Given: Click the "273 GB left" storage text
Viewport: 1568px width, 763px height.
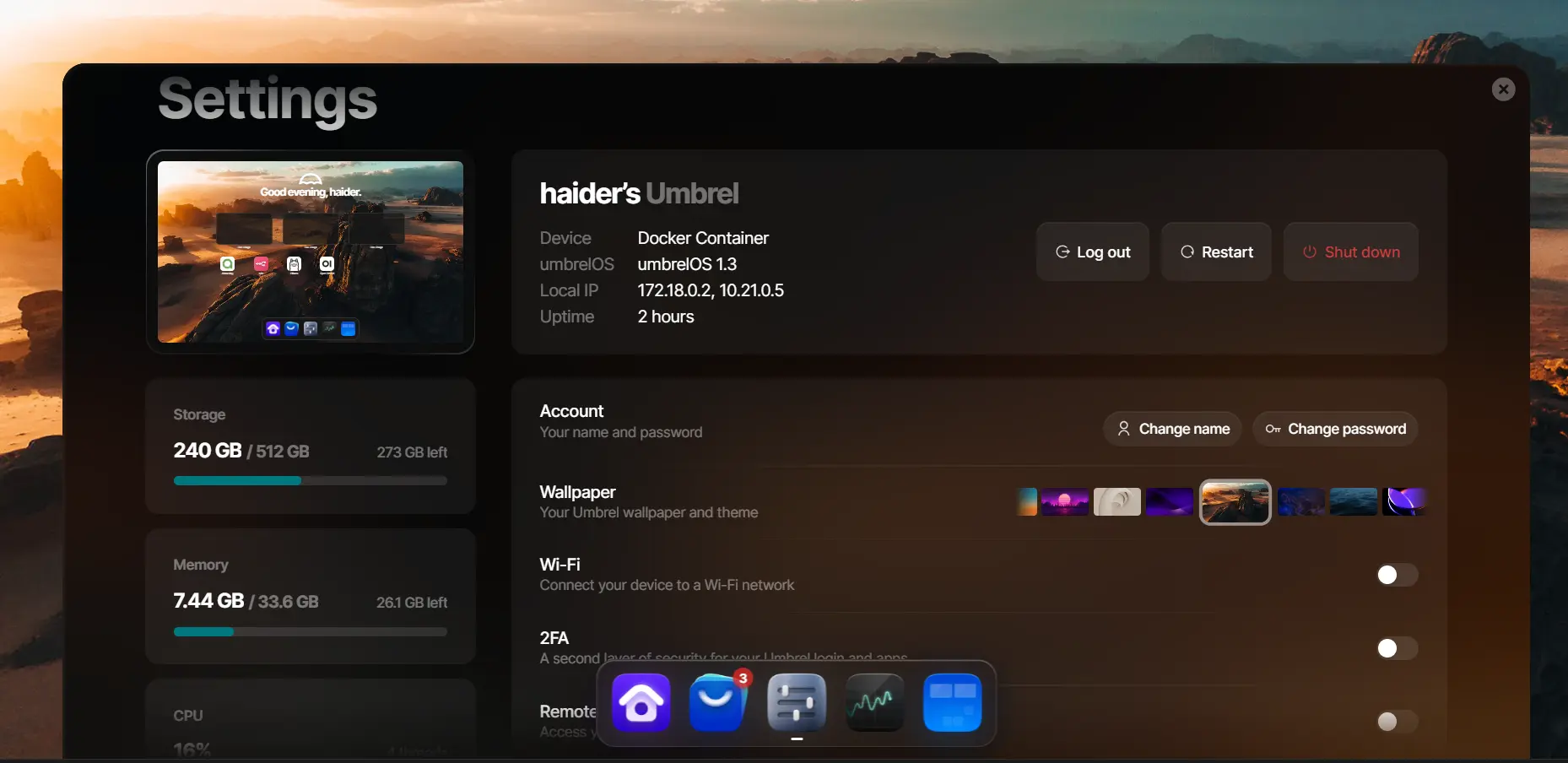Looking at the screenshot, I should pyautogui.click(x=412, y=452).
